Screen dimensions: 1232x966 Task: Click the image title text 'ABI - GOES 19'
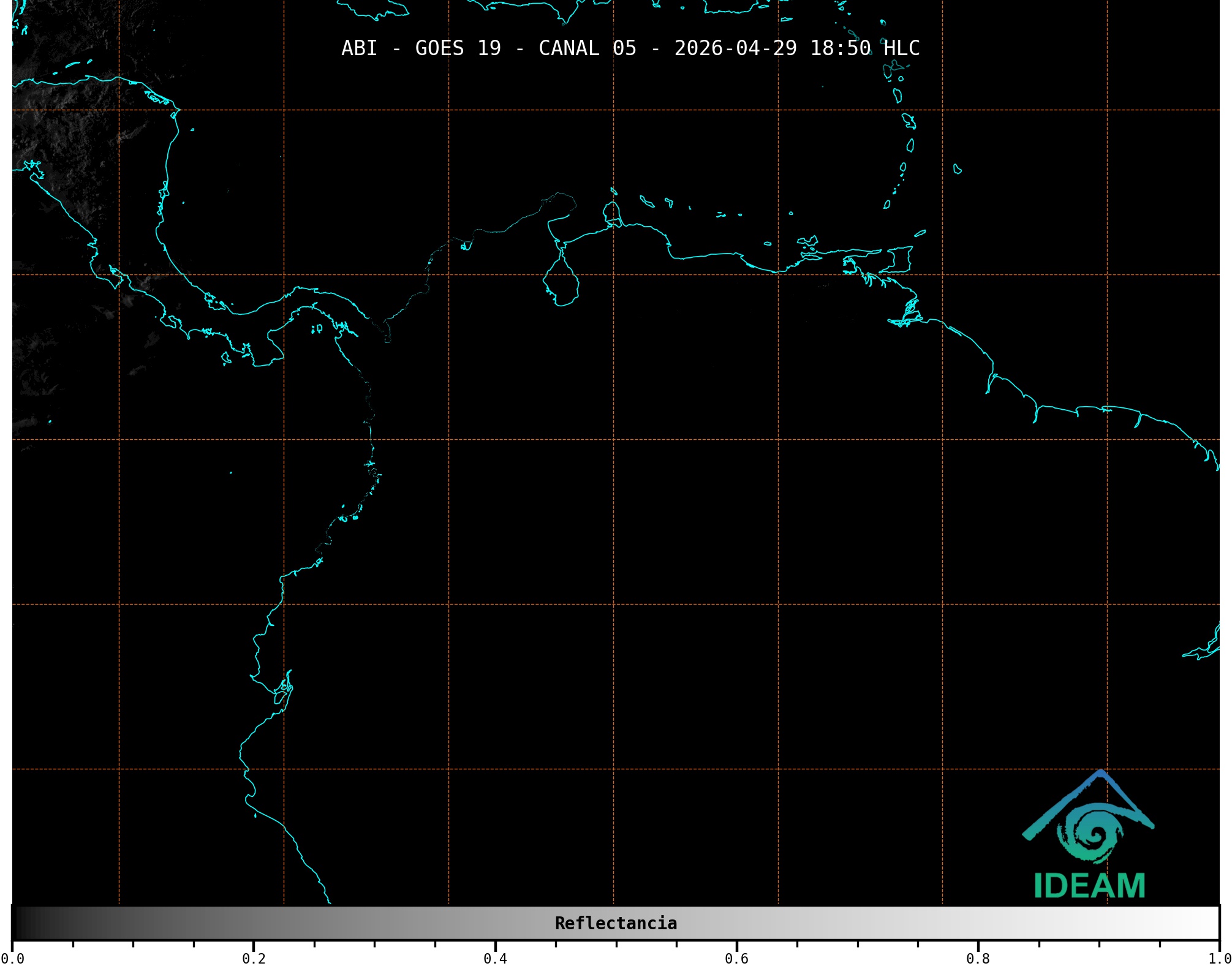click(x=421, y=48)
